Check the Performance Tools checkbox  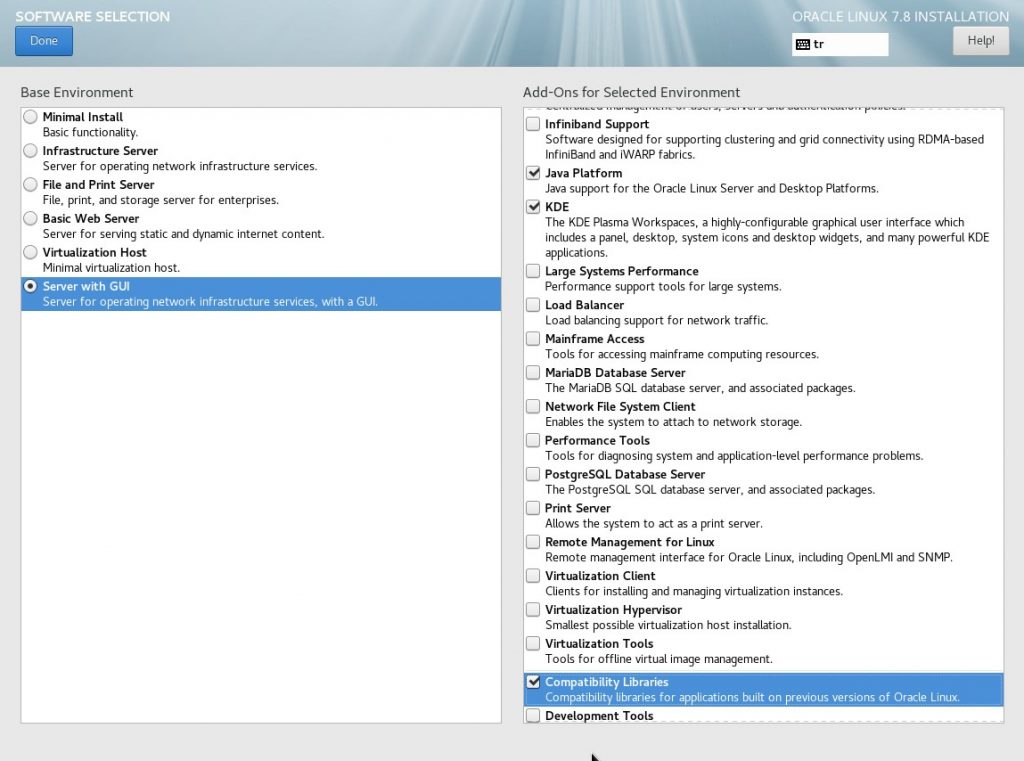click(534, 440)
